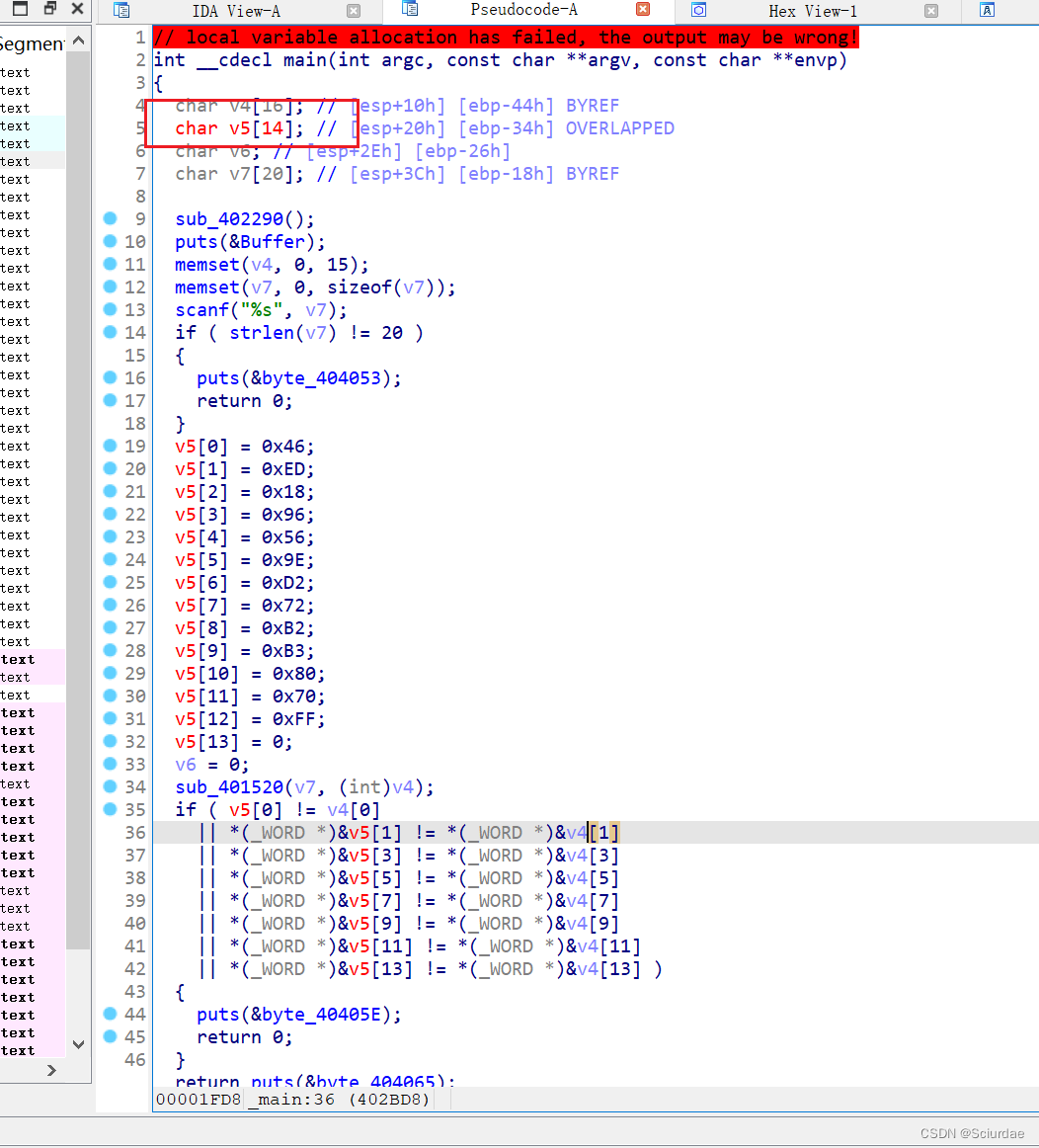Image resolution: width=1039 pixels, height=1148 pixels.
Task: Click the Segments vertical scrollbar thumb
Action: click(x=78, y=500)
